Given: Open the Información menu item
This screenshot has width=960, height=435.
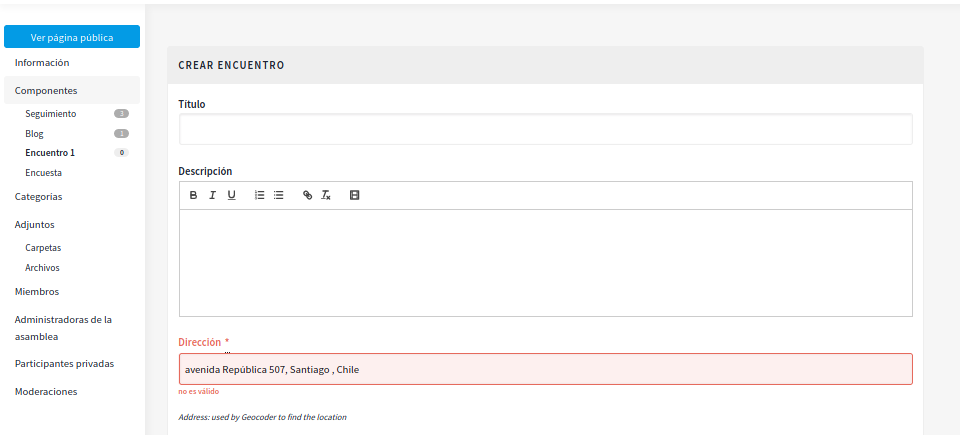Looking at the screenshot, I should click(x=42, y=62).
